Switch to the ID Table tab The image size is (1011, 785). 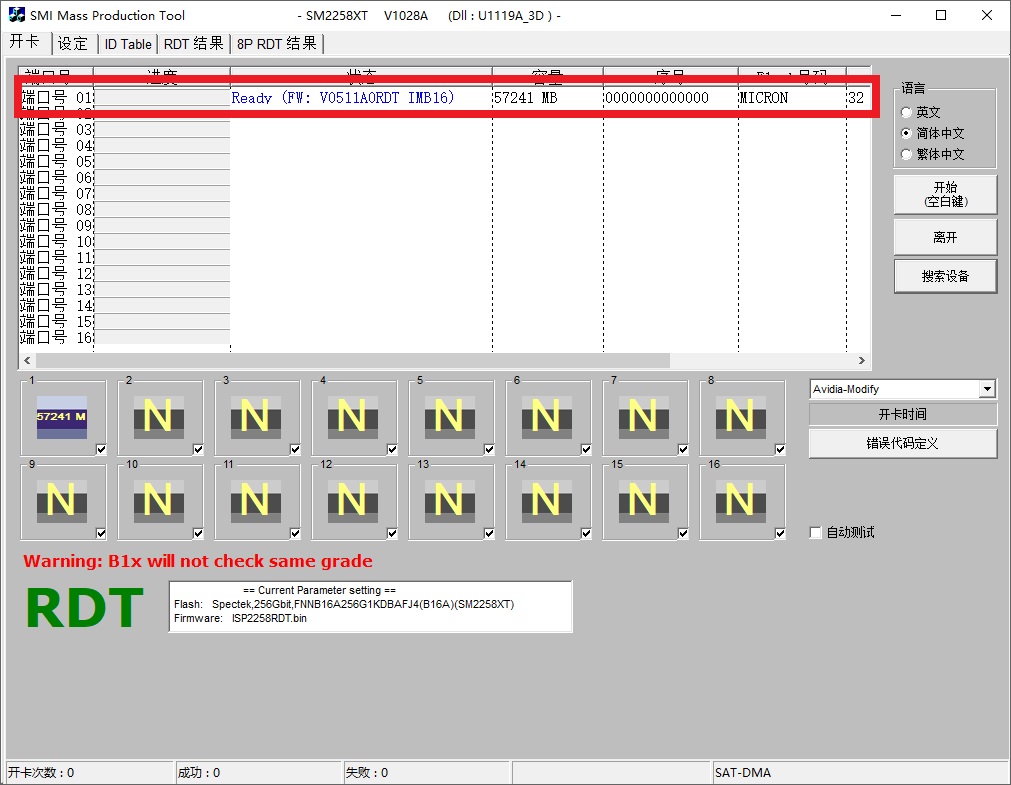(128, 44)
